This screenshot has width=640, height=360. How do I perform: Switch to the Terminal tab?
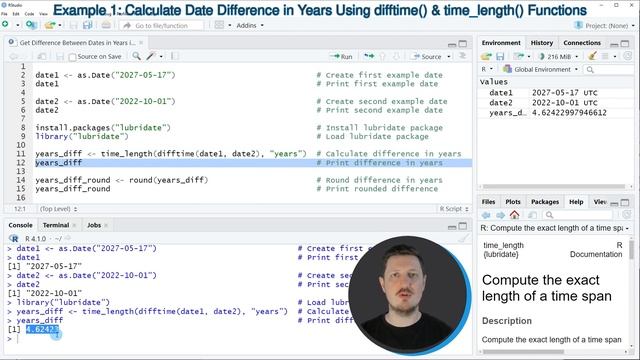56,225
